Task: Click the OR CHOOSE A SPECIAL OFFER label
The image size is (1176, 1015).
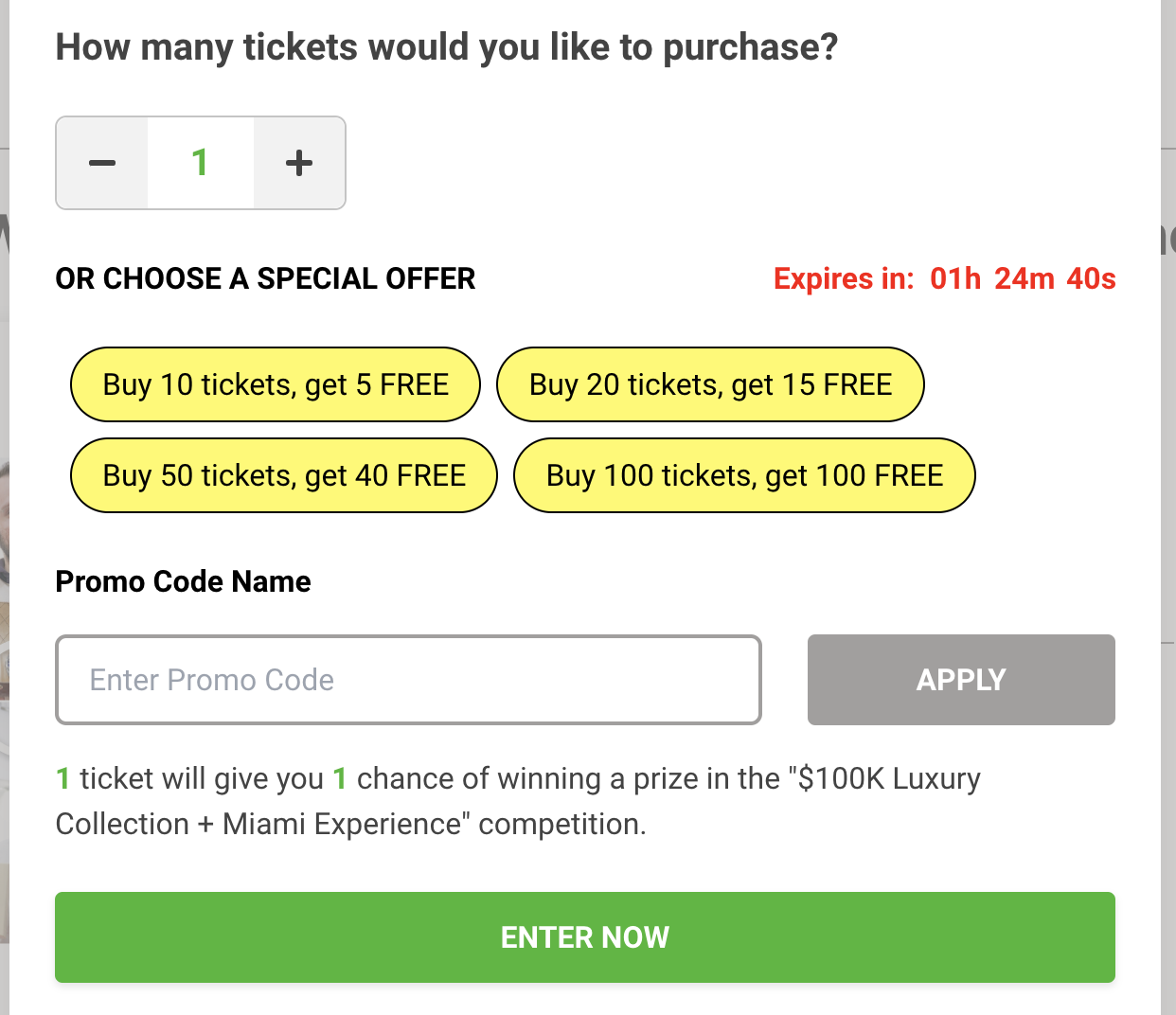Action: tap(265, 279)
